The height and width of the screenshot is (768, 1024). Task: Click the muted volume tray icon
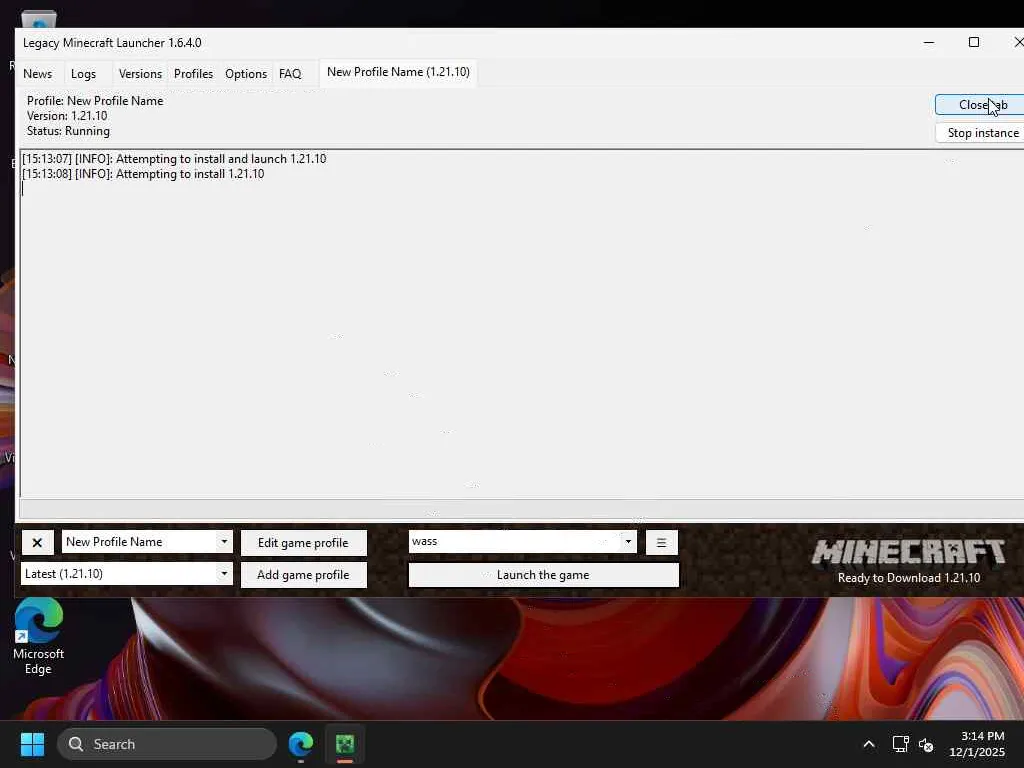(926, 744)
